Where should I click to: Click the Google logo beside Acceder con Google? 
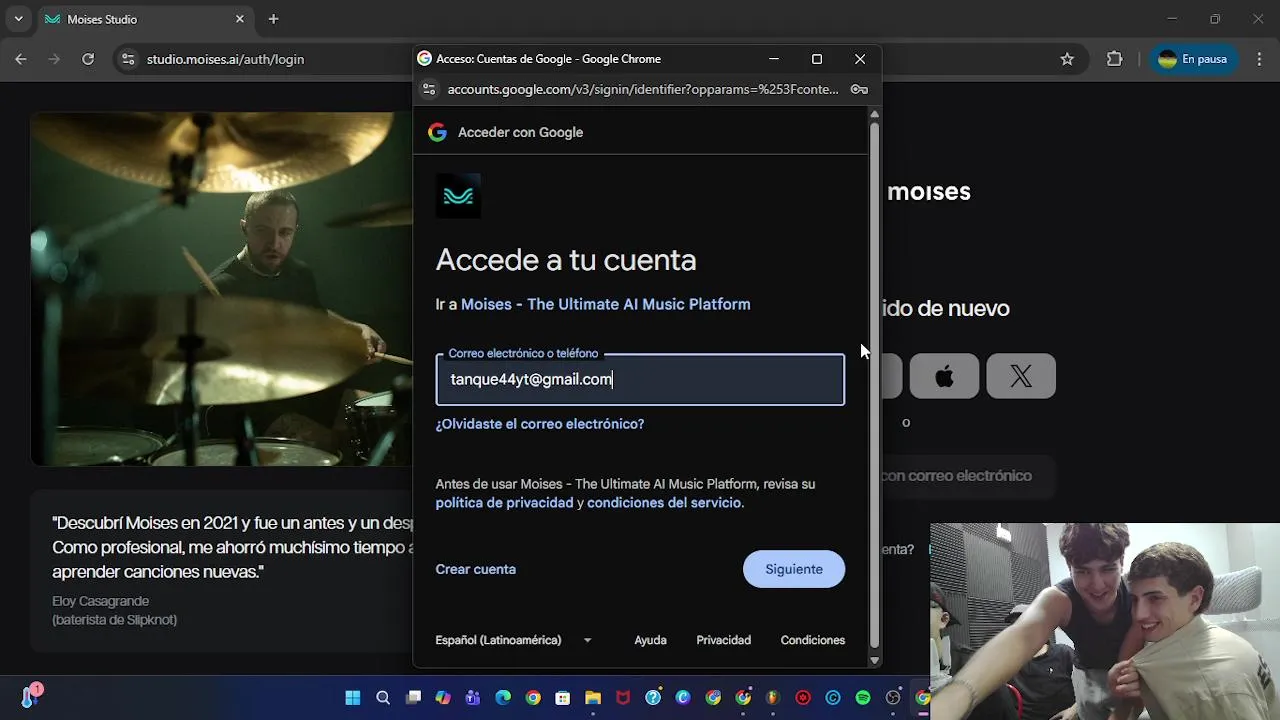(437, 132)
